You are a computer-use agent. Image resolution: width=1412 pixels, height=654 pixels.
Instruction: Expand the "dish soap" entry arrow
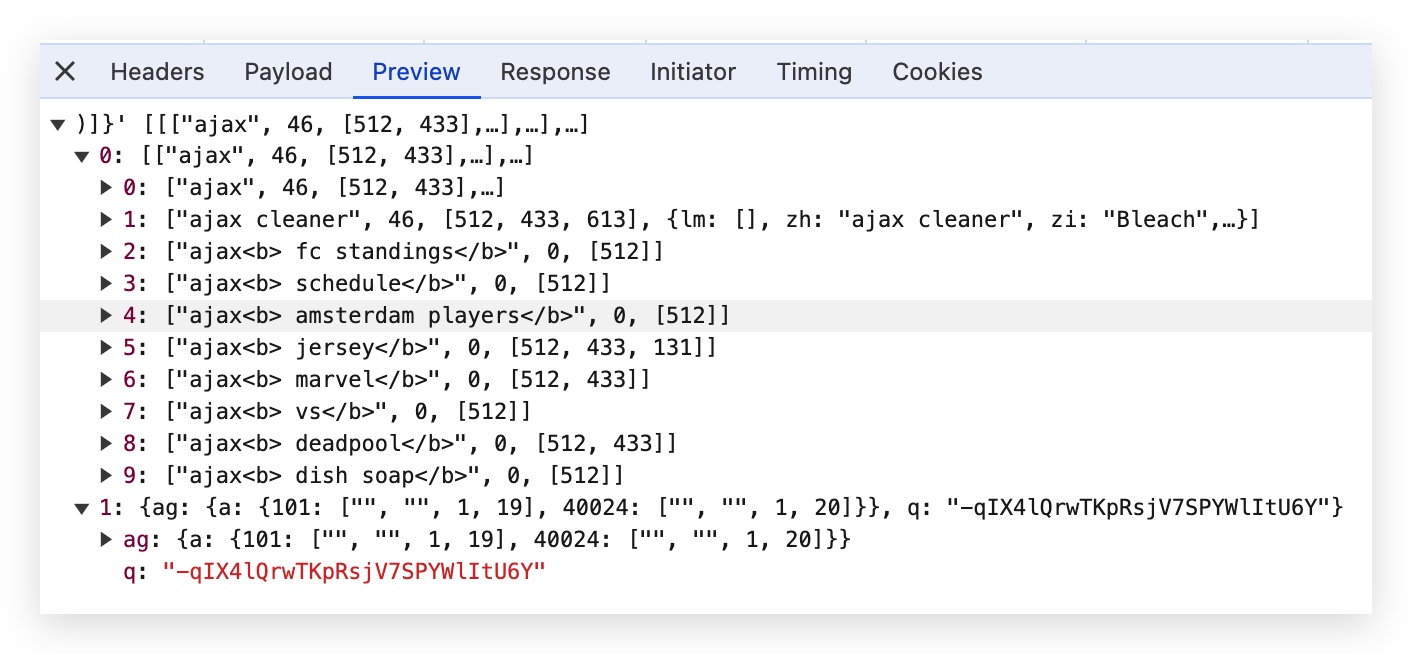pyautogui.click(x=106, y=474)
